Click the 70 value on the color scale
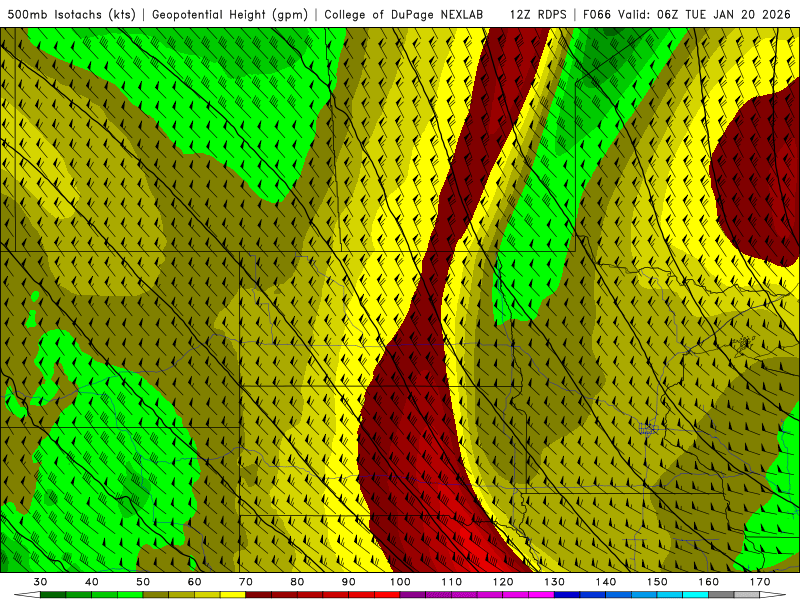The width and height of the screenshot is (800, 600). pyautogui.click(x=246, y=582)
